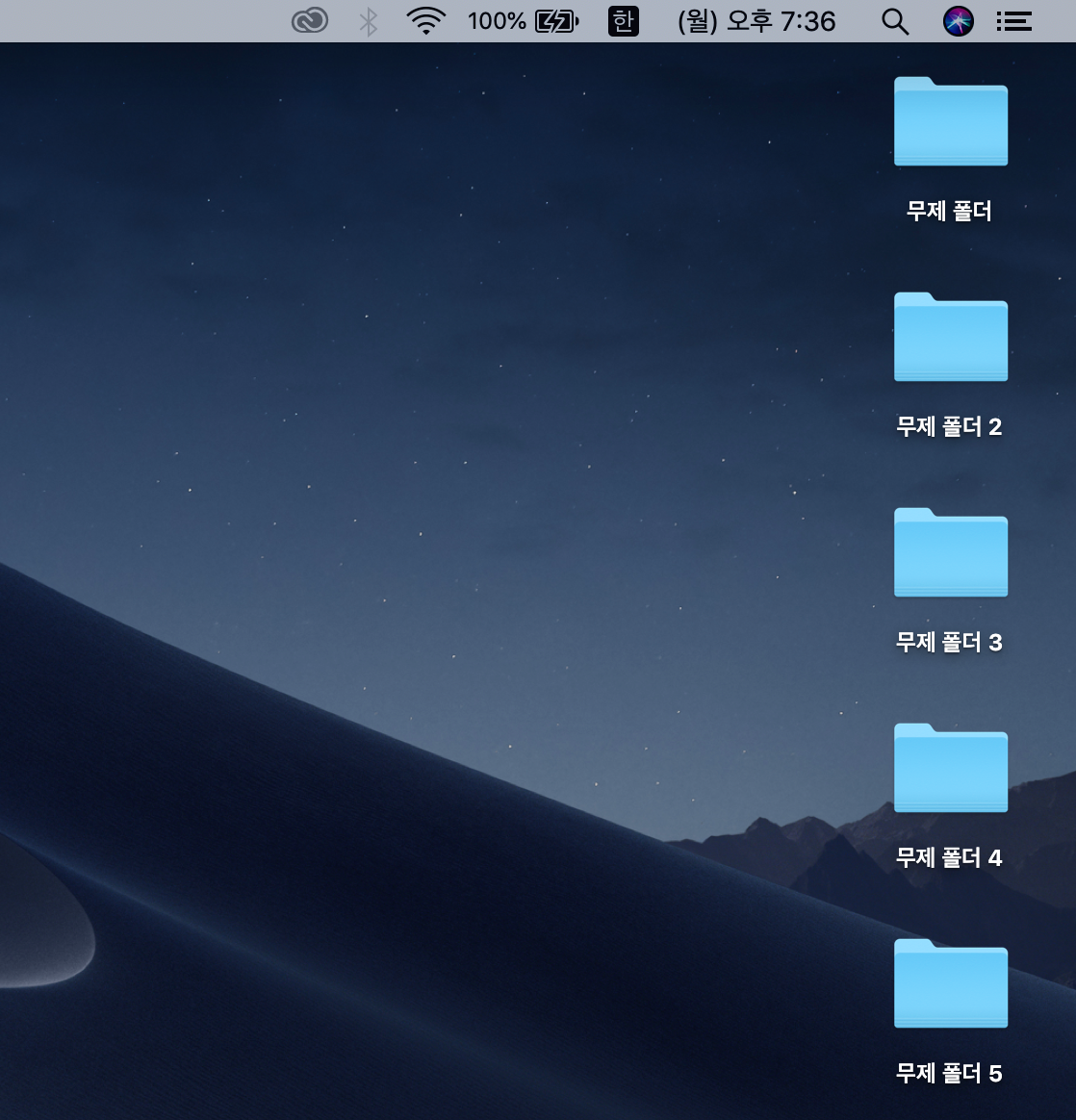Click the label text 무제 폴더 4
The width and height of the screenshot is (1076, 1120).
[950, 857]
